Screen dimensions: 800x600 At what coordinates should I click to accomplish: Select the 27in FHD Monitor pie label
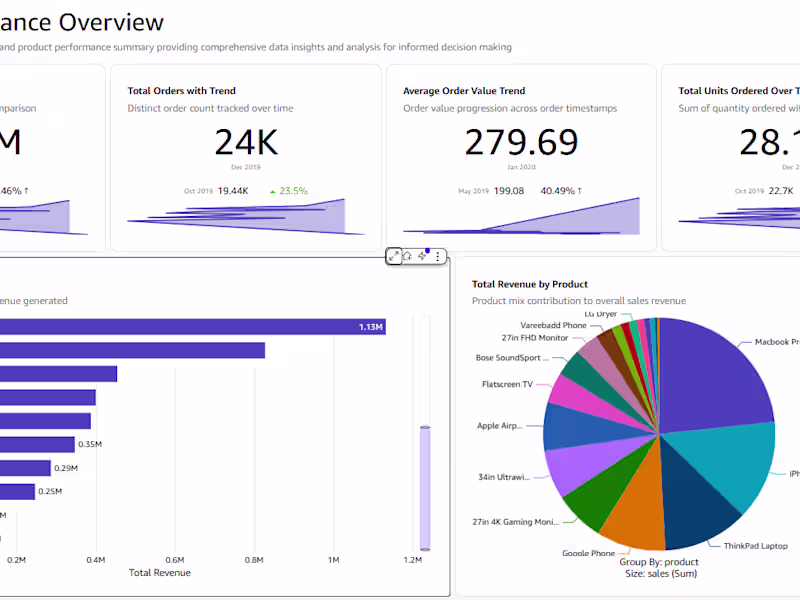point(535,338)
